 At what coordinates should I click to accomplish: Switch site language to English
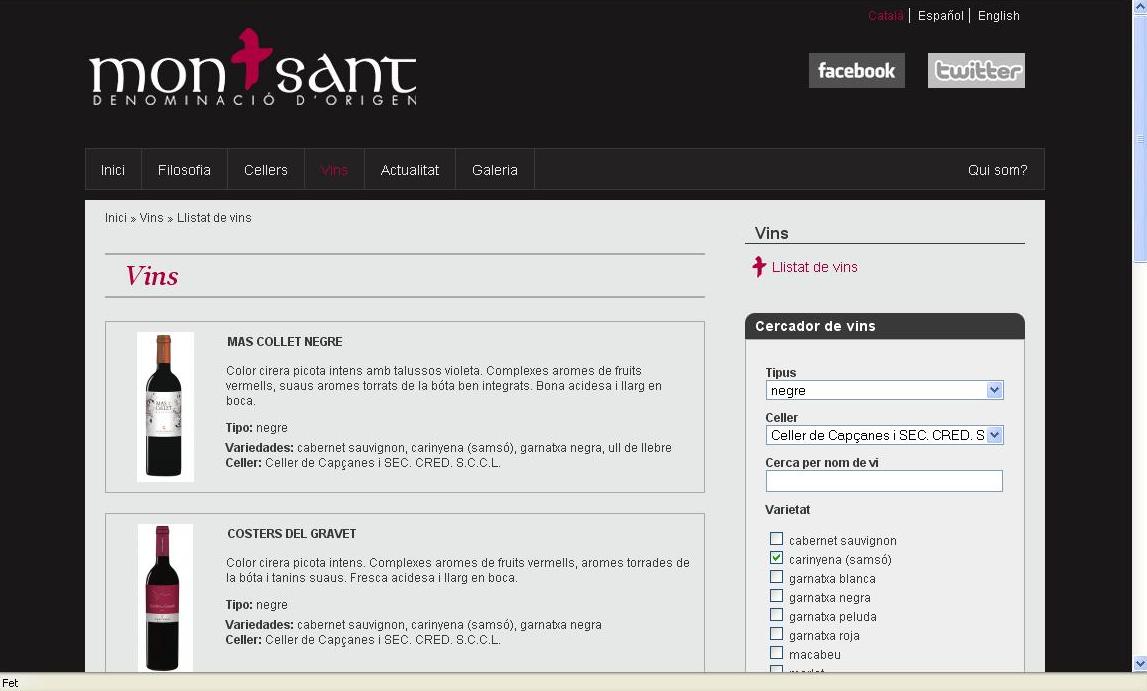click(x=999, y=15)
